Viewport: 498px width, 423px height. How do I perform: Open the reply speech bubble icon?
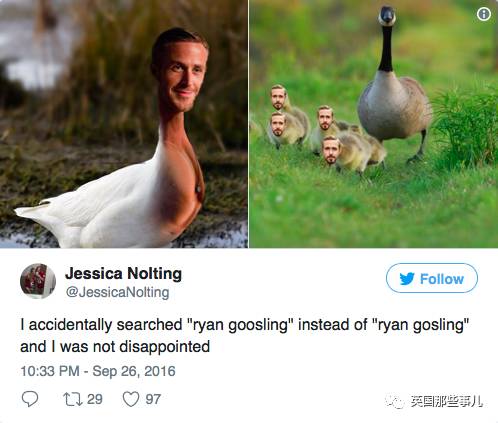click(x=30, y=399)
